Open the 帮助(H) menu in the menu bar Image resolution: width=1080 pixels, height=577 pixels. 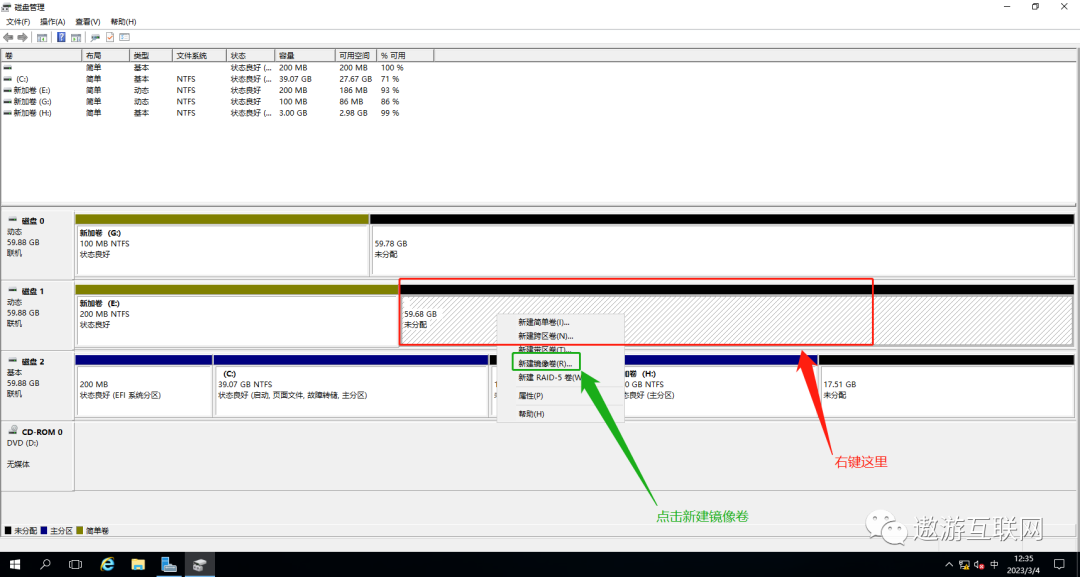[x=123, y=22]
